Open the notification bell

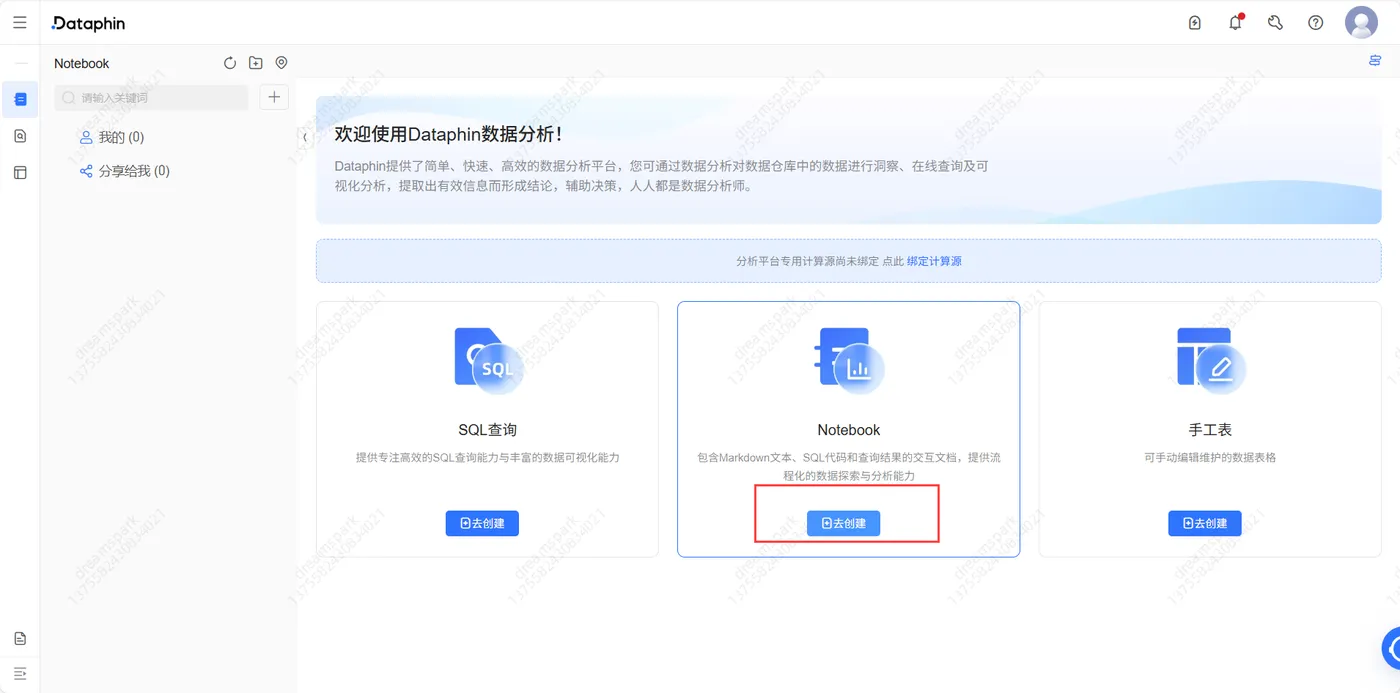[1235, 23]
